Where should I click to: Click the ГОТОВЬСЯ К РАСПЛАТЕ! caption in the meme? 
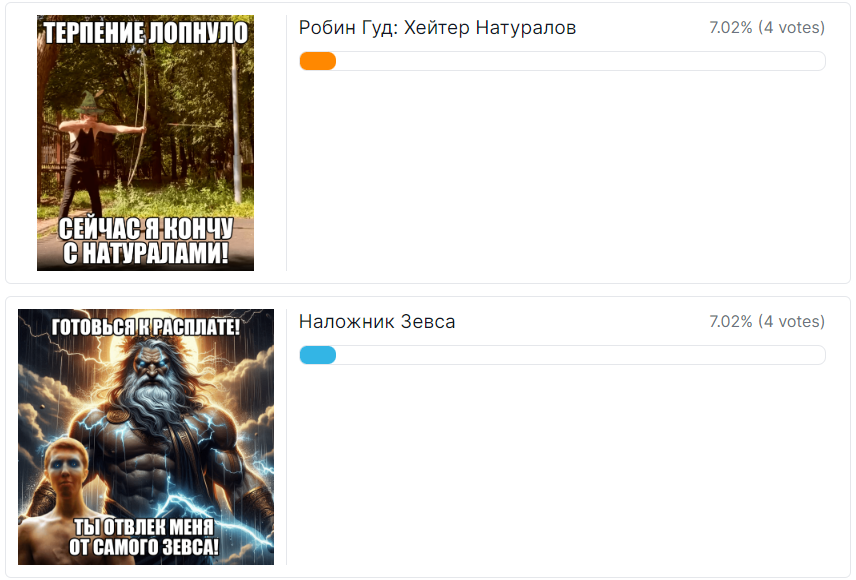pyautogui.click(x=146, y=327)
